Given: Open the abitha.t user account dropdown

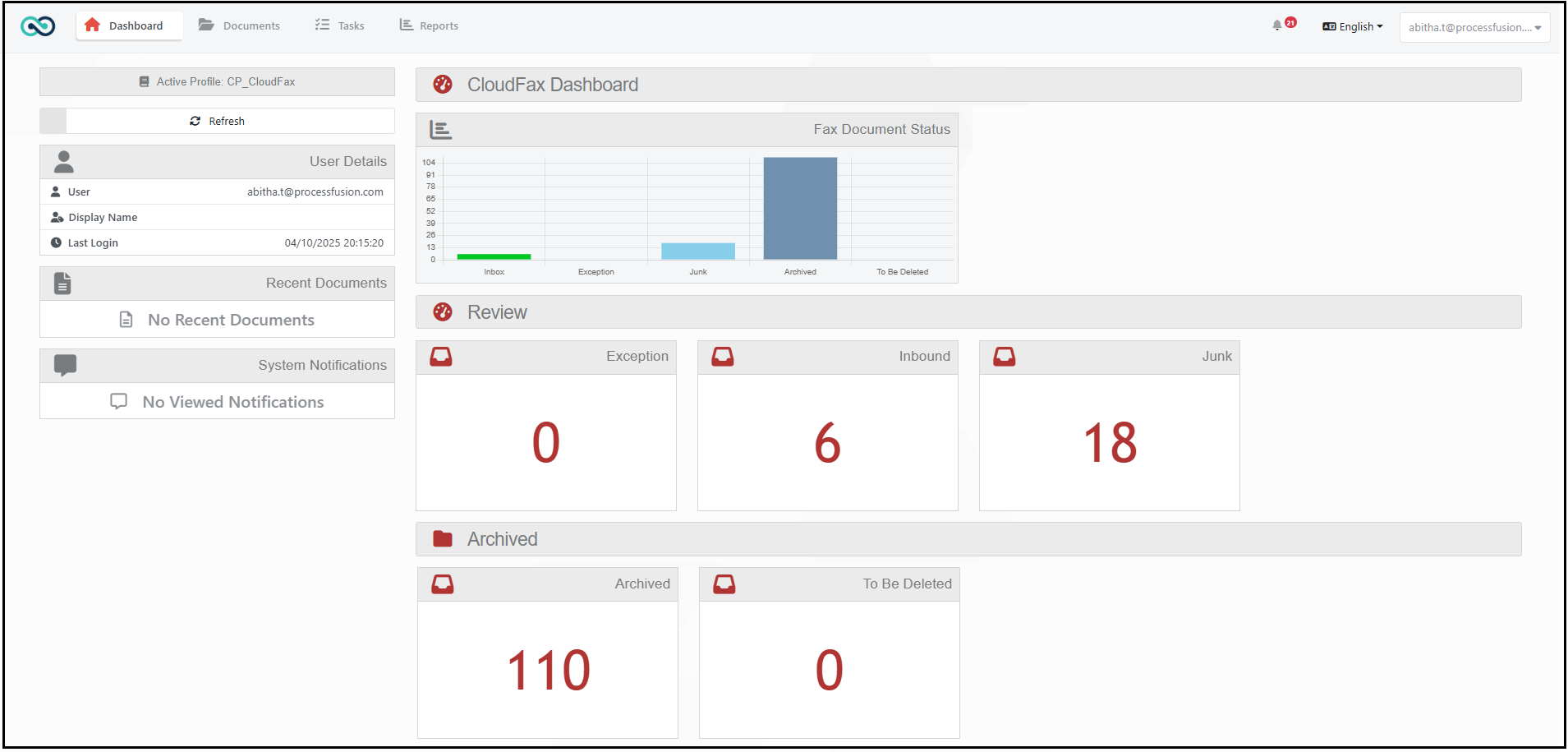Looking at the screenshot, I should click(x=1474, y=27).
